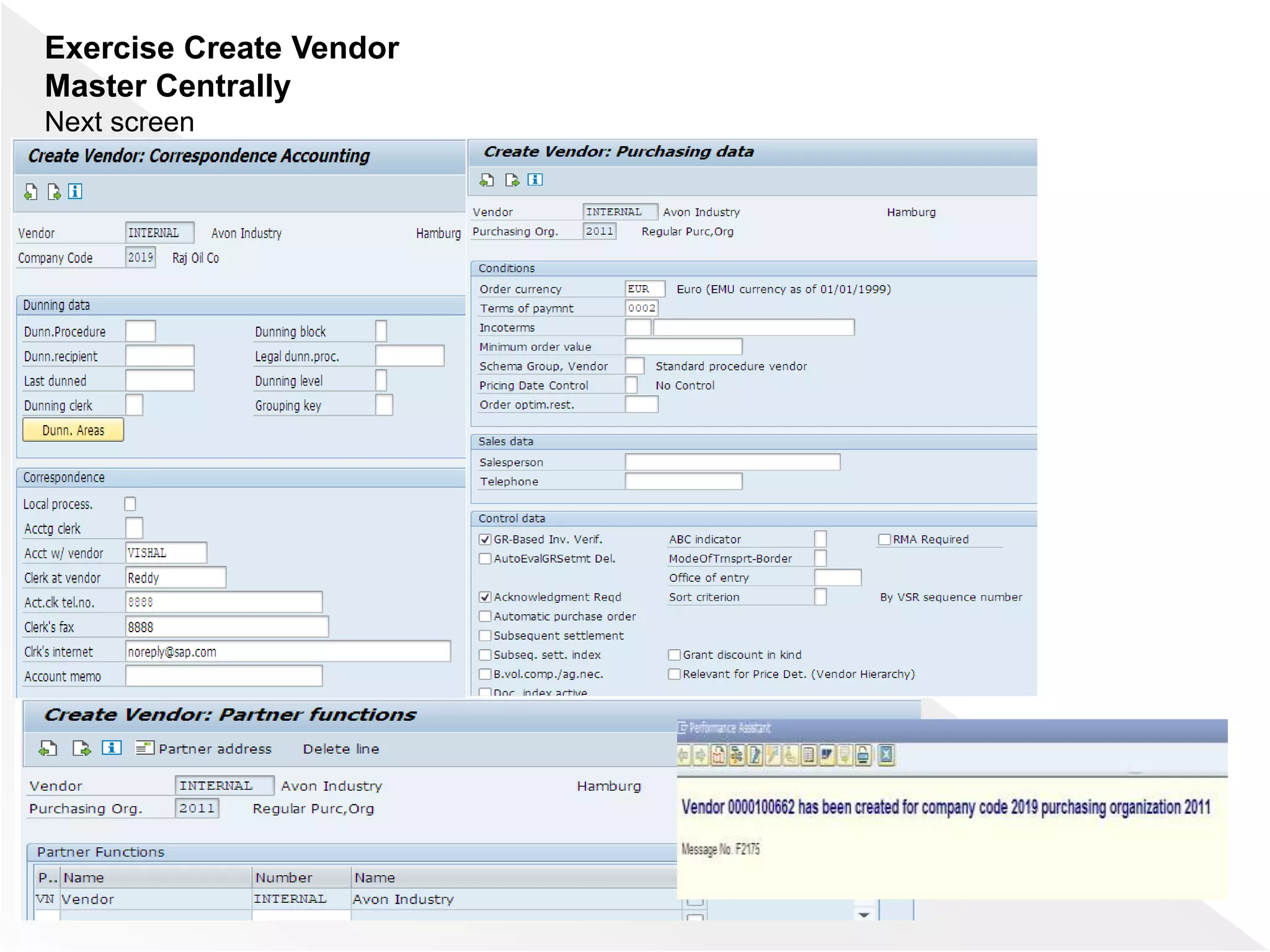Click Acctg clerk input field
Image resolution: width=1270 pixels, height=952 pixels.
134,528
